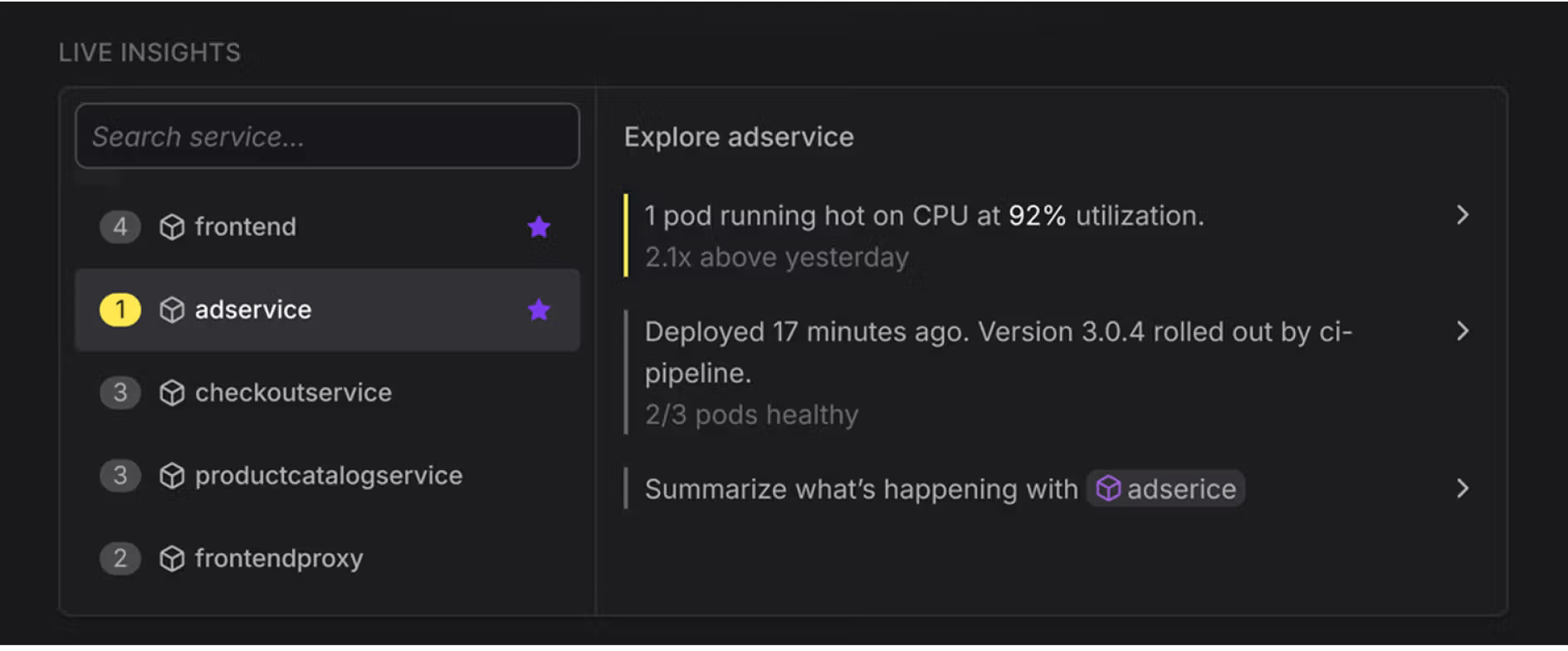Expand the Summarize adserice chevron
Screen dimensions: 1568x651
(x=1463, y=488)
